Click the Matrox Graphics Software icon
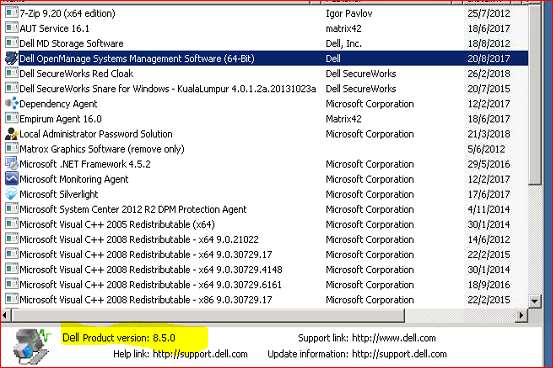The image size is (553, 368). coord(12,149)
